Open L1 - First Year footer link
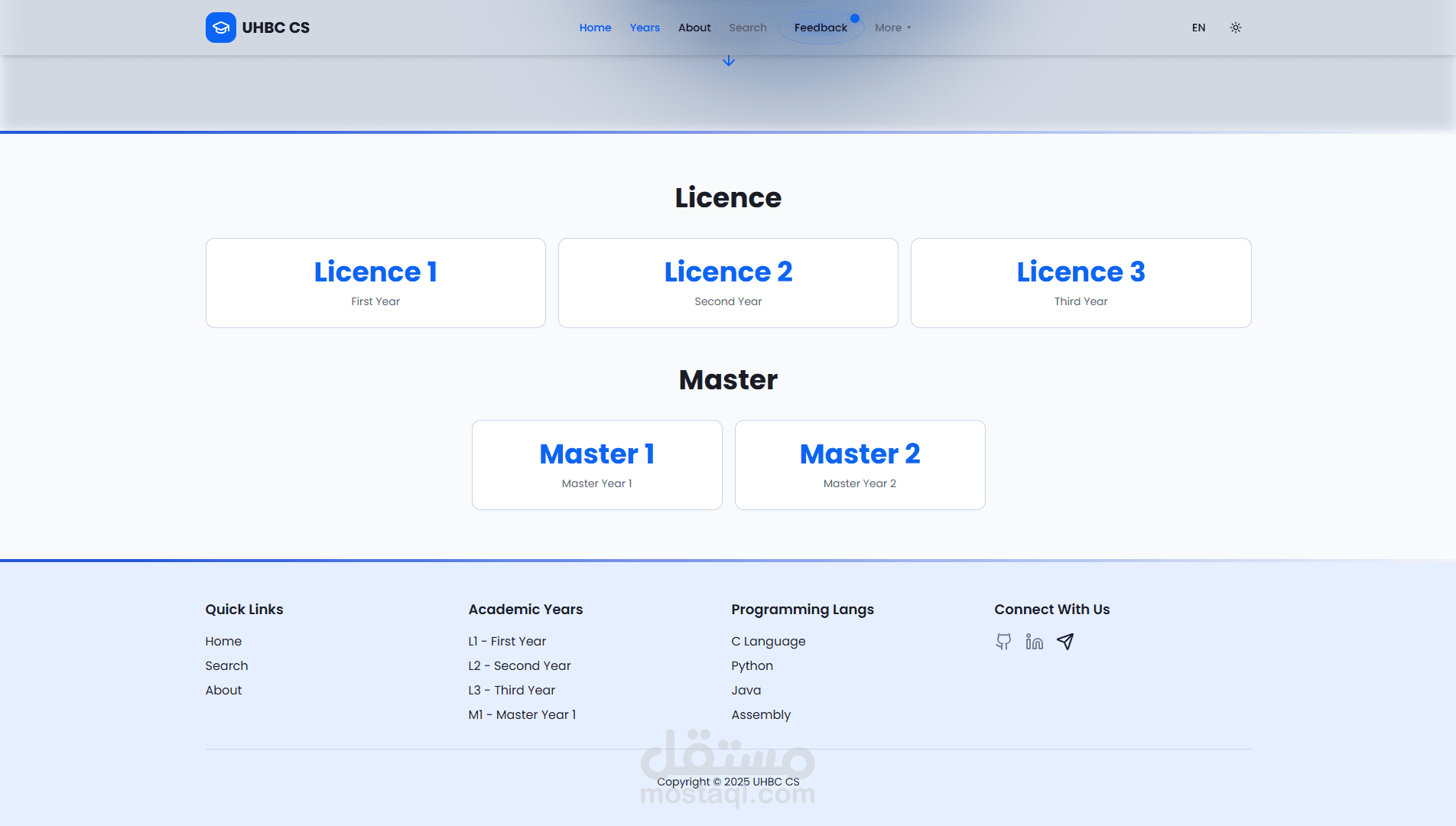This screenshot has width=1456, height=826. tap(507, 641)
